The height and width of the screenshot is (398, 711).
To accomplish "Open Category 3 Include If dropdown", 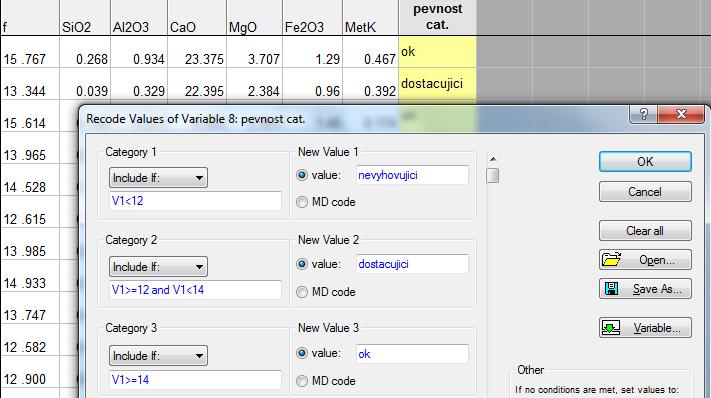I will click(158, 355).
